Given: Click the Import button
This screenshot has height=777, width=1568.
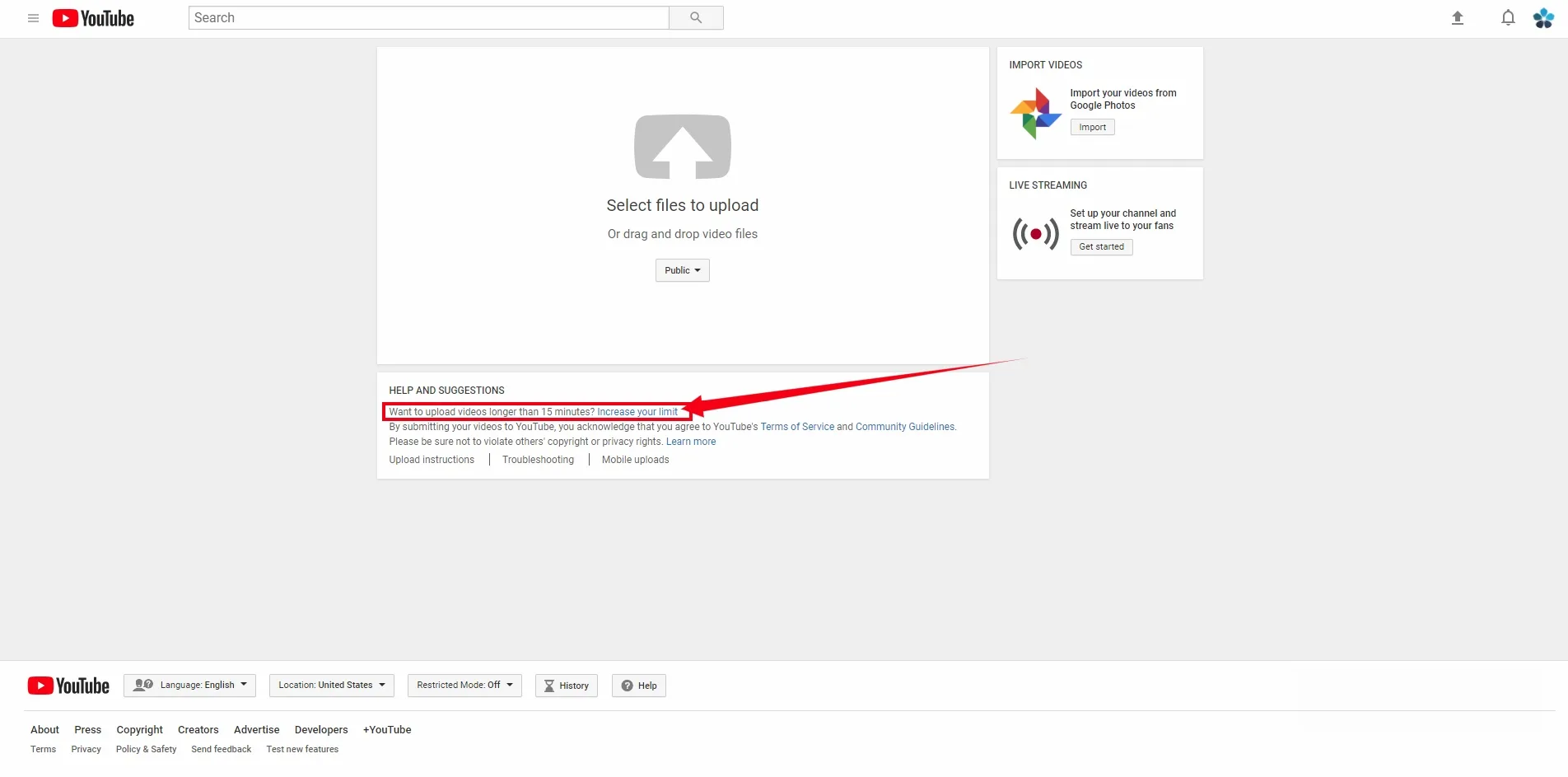Looking at the screenshot, I should (x=1092, y=127).
